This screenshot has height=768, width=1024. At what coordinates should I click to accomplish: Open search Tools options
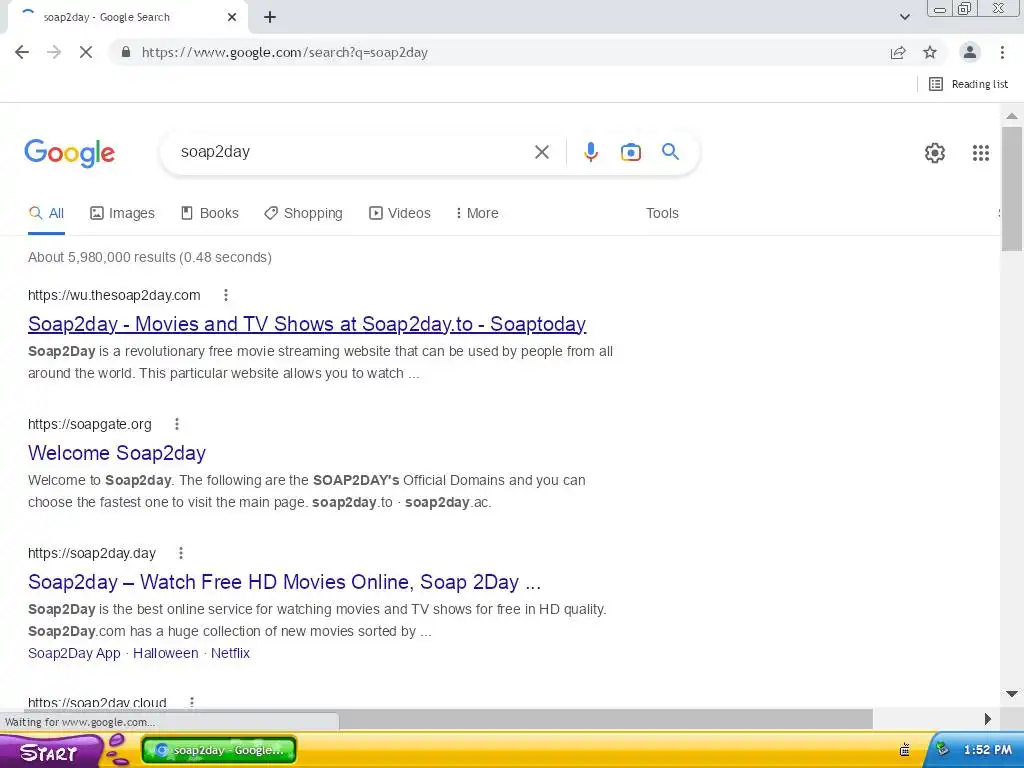coord(662,214)
